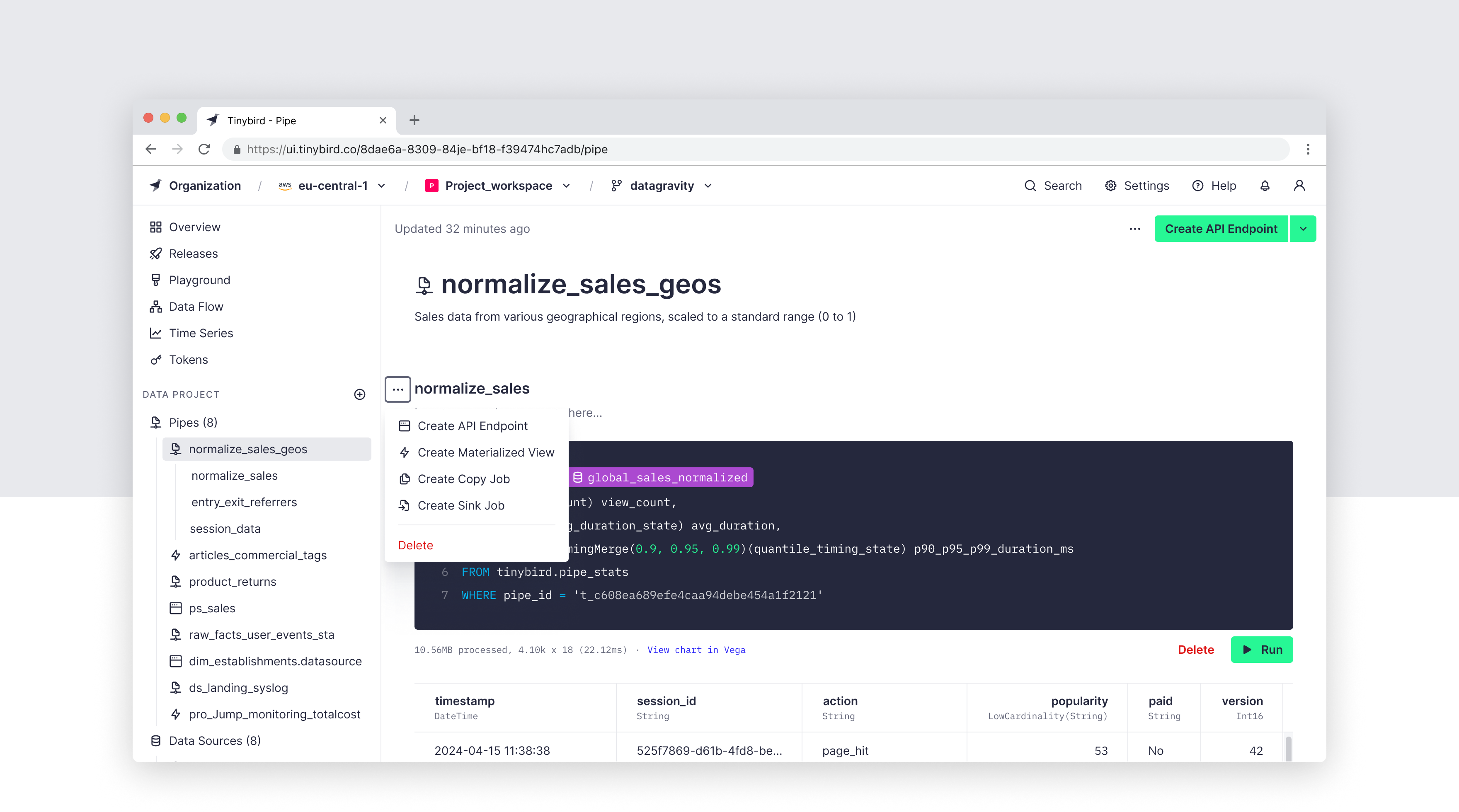
Task: Click the results table vertical scrollbar
Action: (1288, 748)
